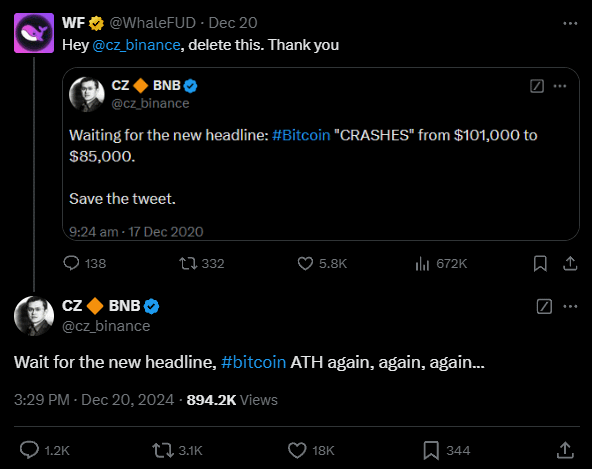Open more options on quoted CZ tweet

coord(560,86)
